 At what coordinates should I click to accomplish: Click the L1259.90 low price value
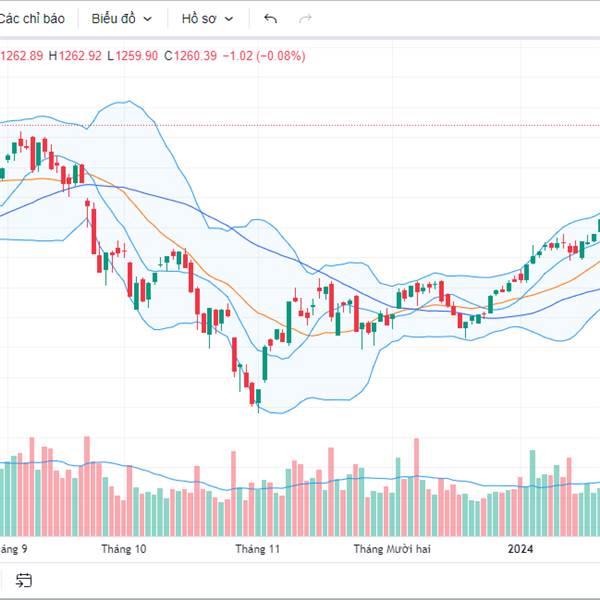point(132,56)
